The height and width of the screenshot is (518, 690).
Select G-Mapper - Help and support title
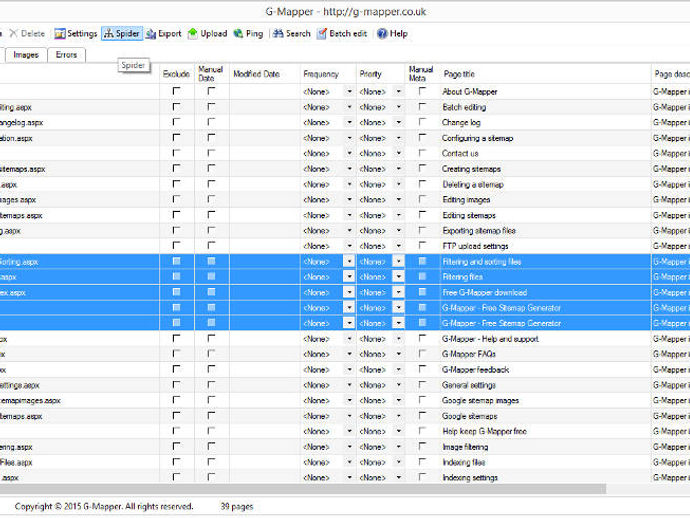pyautogui.click(x=491, y=339)
